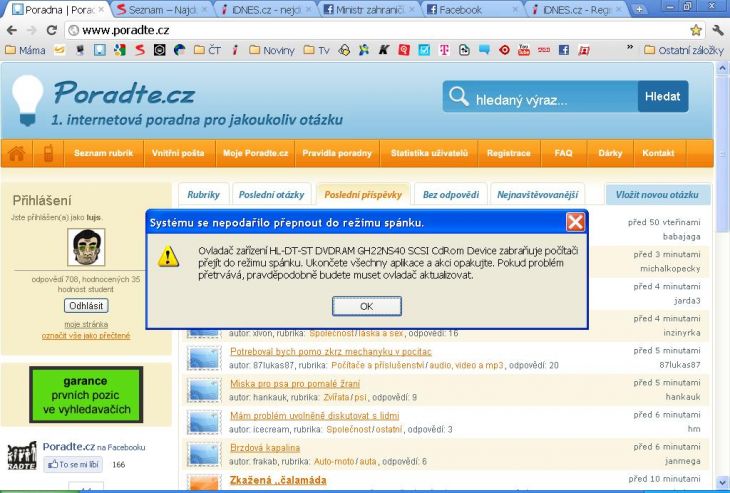The height and width of the screenshot is (493, 730).
Task: Switch to the Nejnavštěvovanější tab
Action: tap(537, 195)
